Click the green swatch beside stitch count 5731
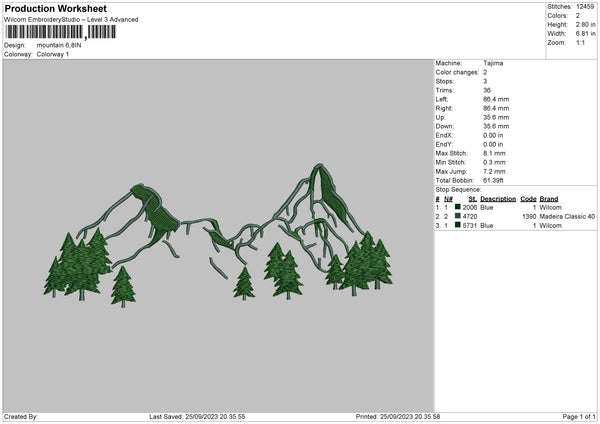The image size is (600, 424). 457,225
